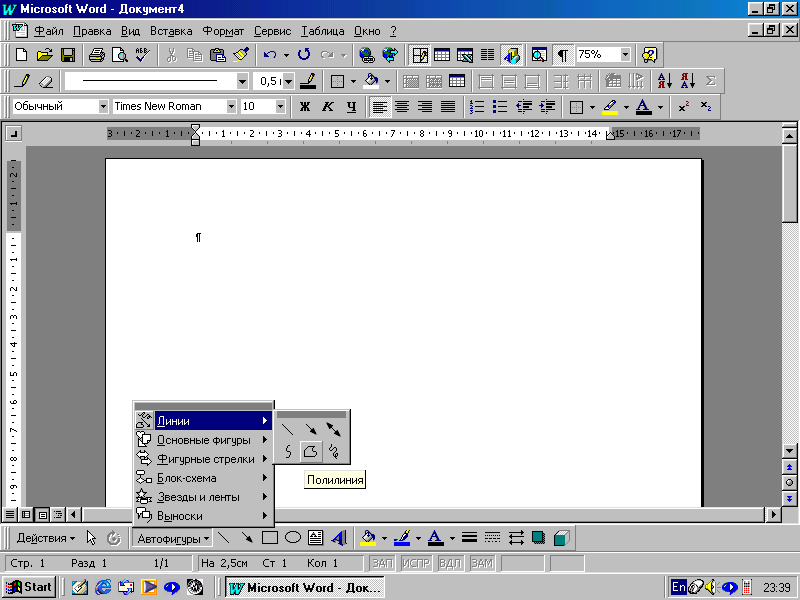Open the shadow settings icon
The image size is (800, 600).
[538, 538]
